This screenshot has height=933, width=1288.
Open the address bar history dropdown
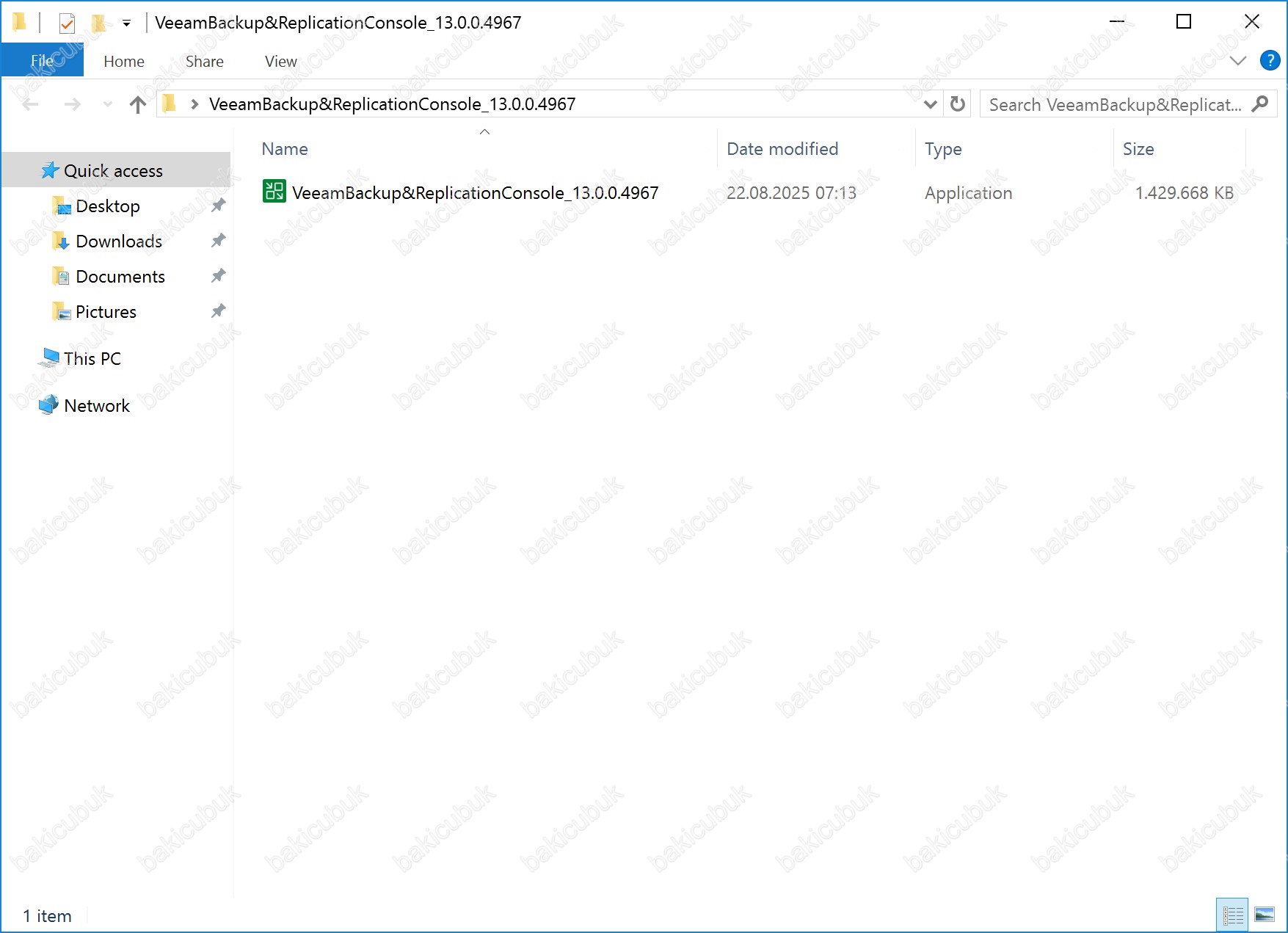click(x=930, y=104)
